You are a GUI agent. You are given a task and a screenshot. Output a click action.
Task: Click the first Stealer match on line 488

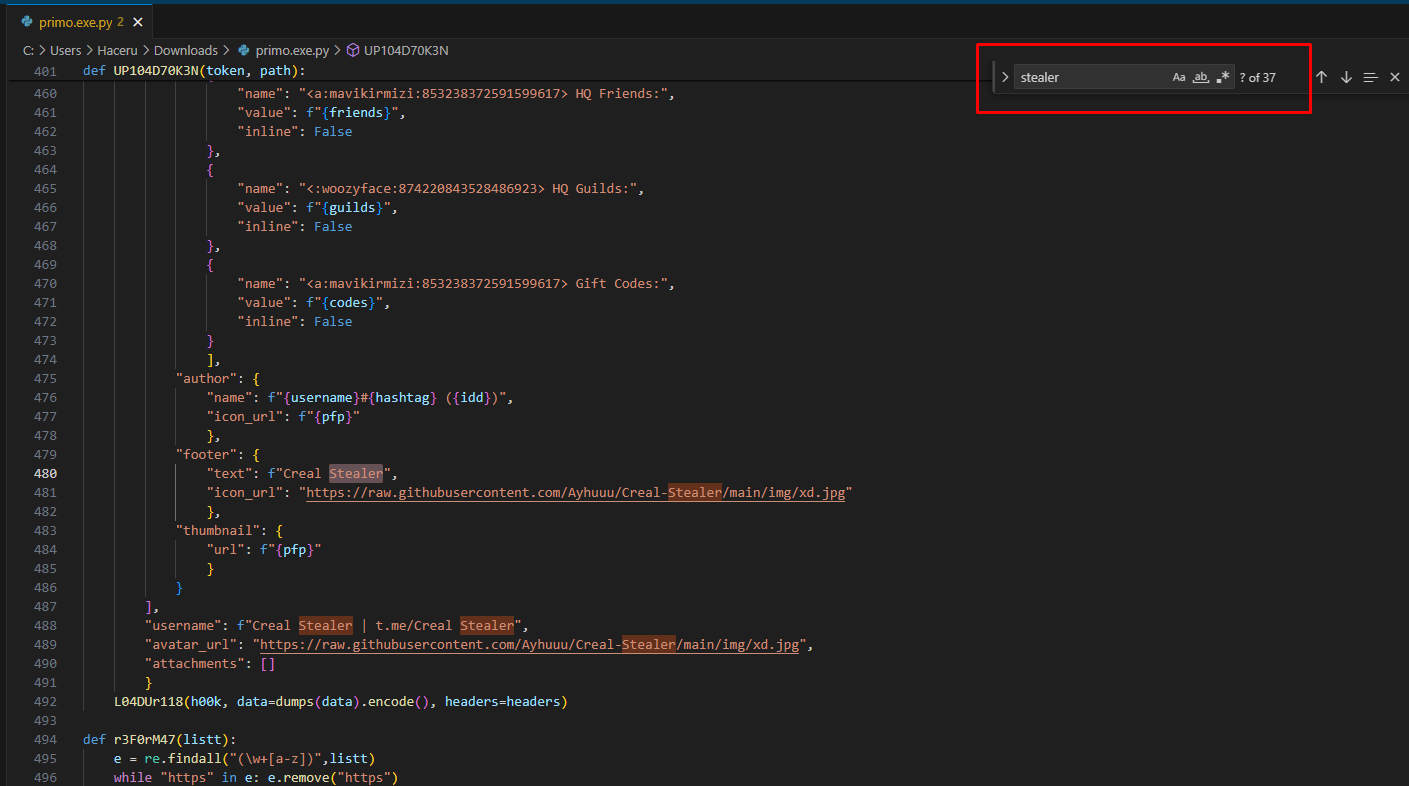(x=325, y=626)
